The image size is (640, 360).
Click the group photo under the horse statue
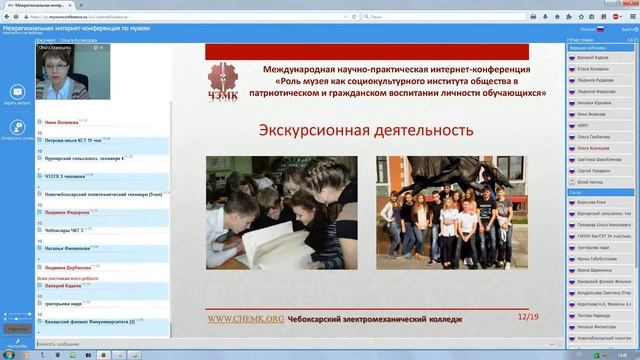click(451, 213)
